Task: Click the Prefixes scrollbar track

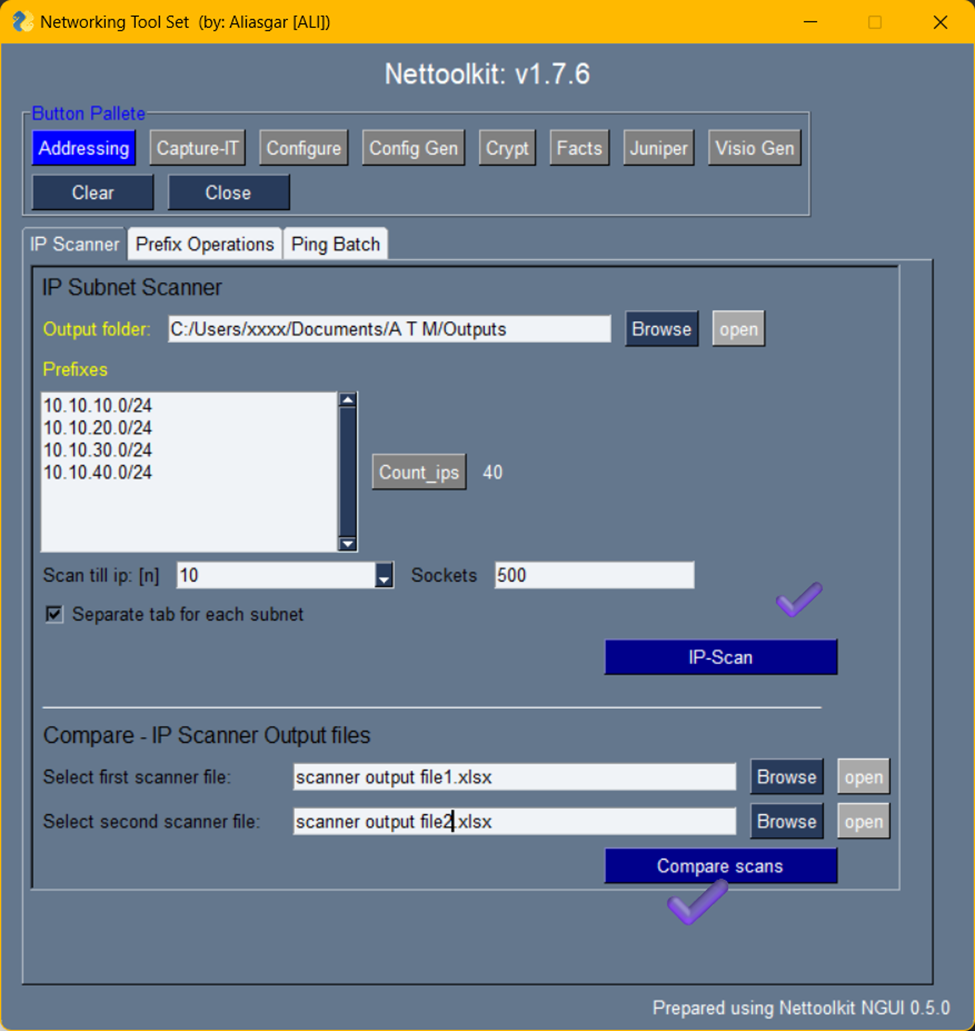Action: click(347, 471)
